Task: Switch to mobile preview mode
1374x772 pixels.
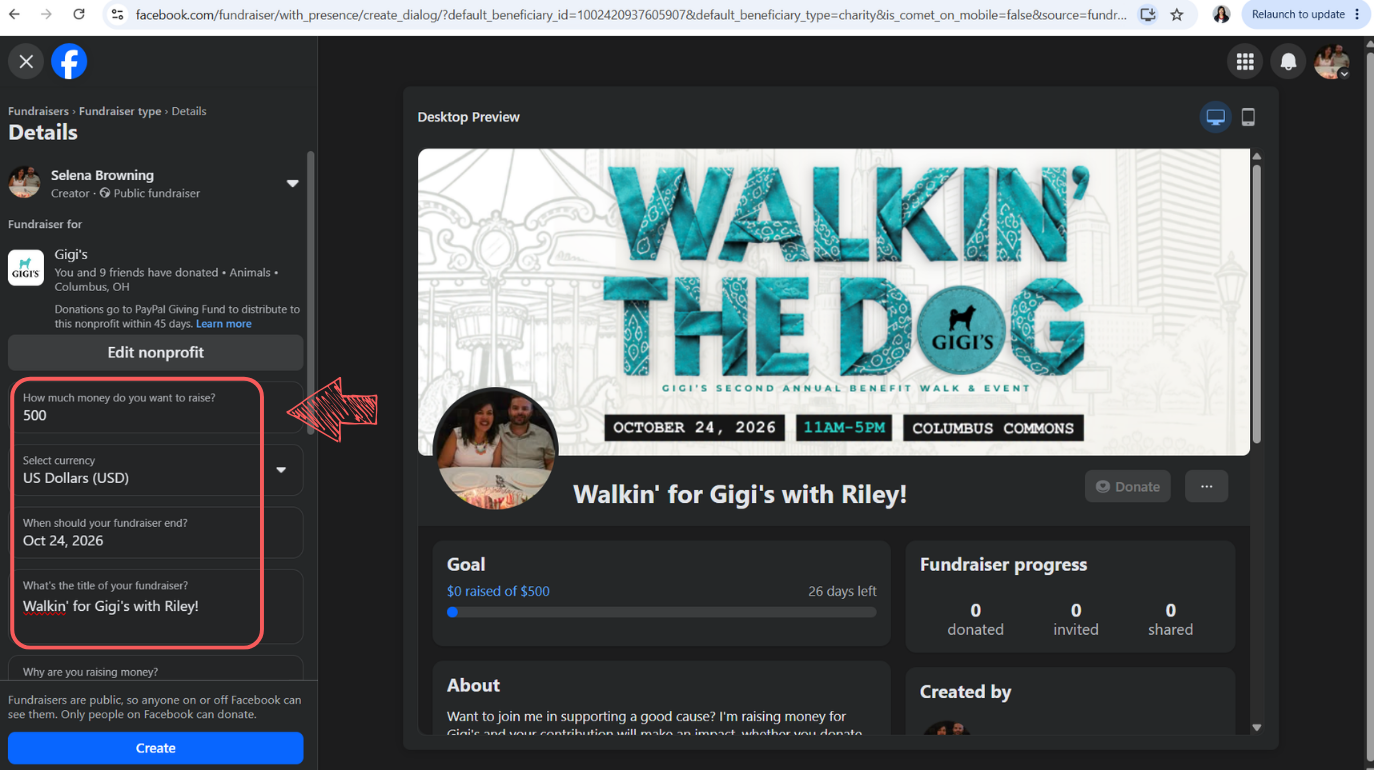Action: pos(1248,117)
